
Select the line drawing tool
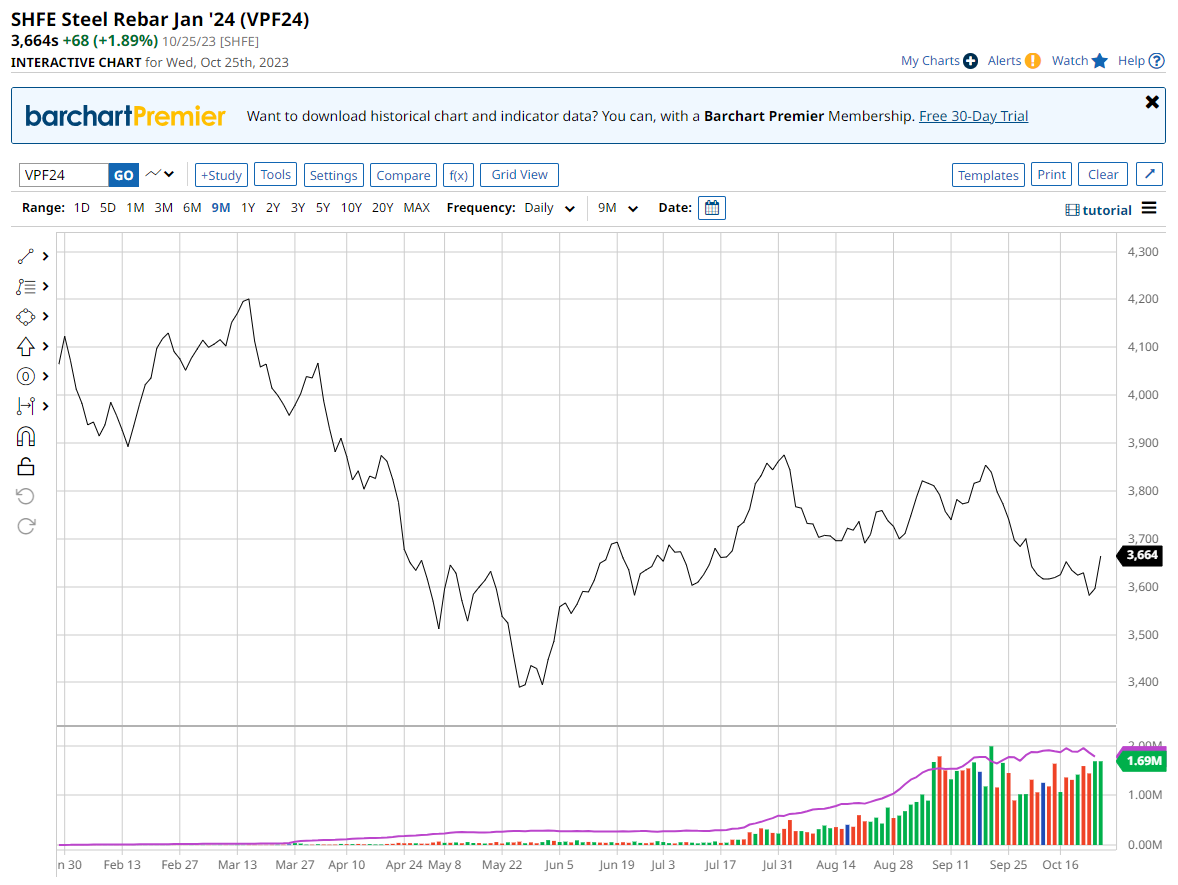[x=26, y=256]
